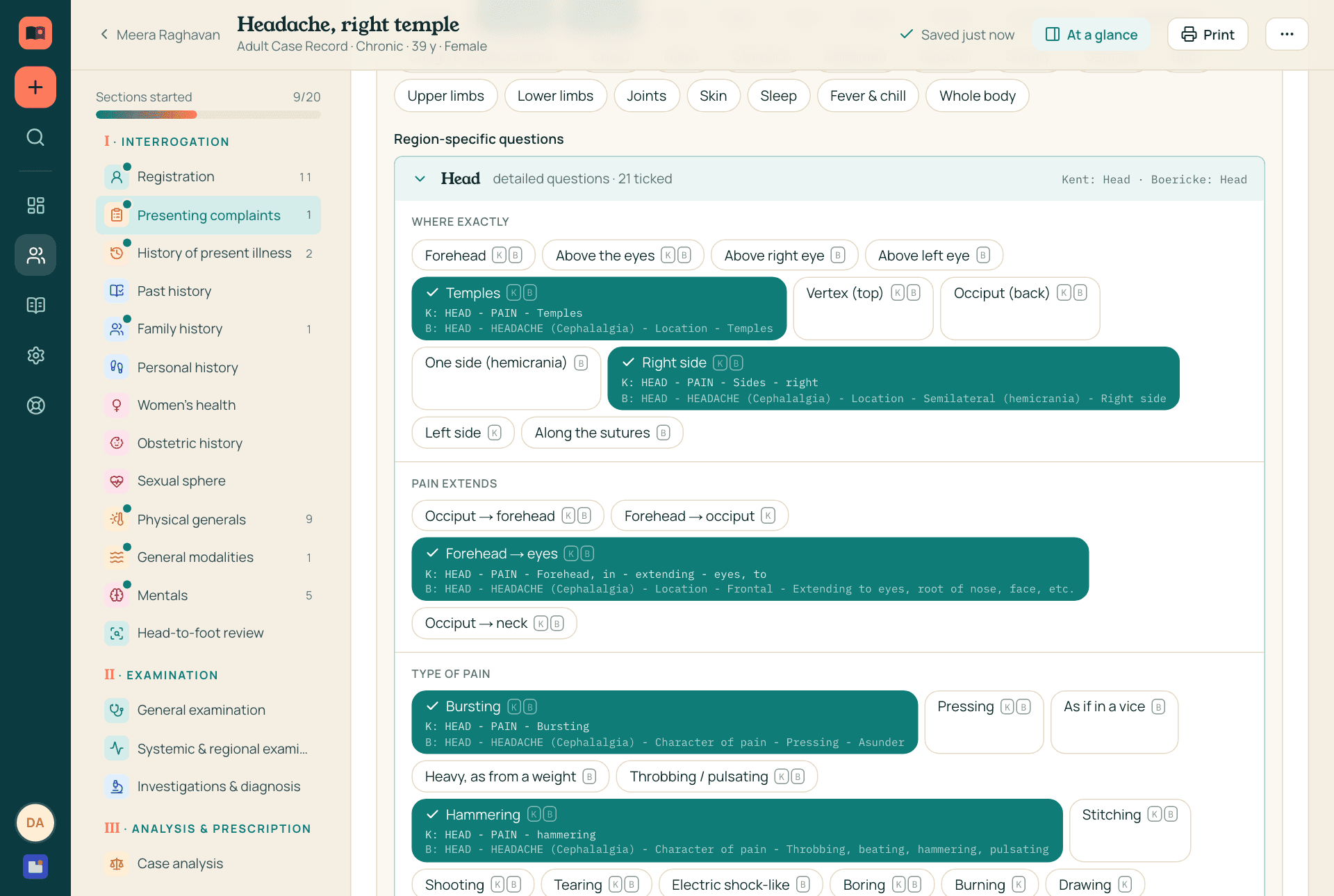
Task: Open Past history section
Action: (x=208, y=291)
